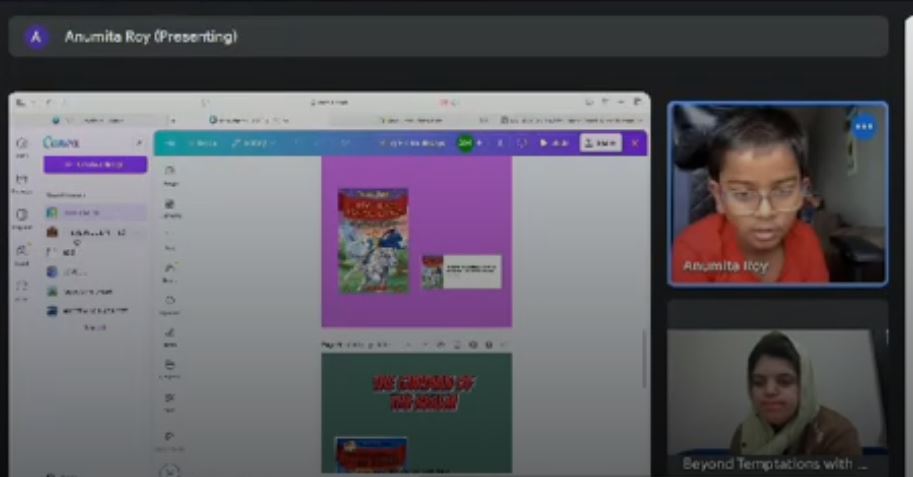Switch to the first browser tab
Image resolution: width=913 pixels, height=477 pixels.
click(90, 120)
